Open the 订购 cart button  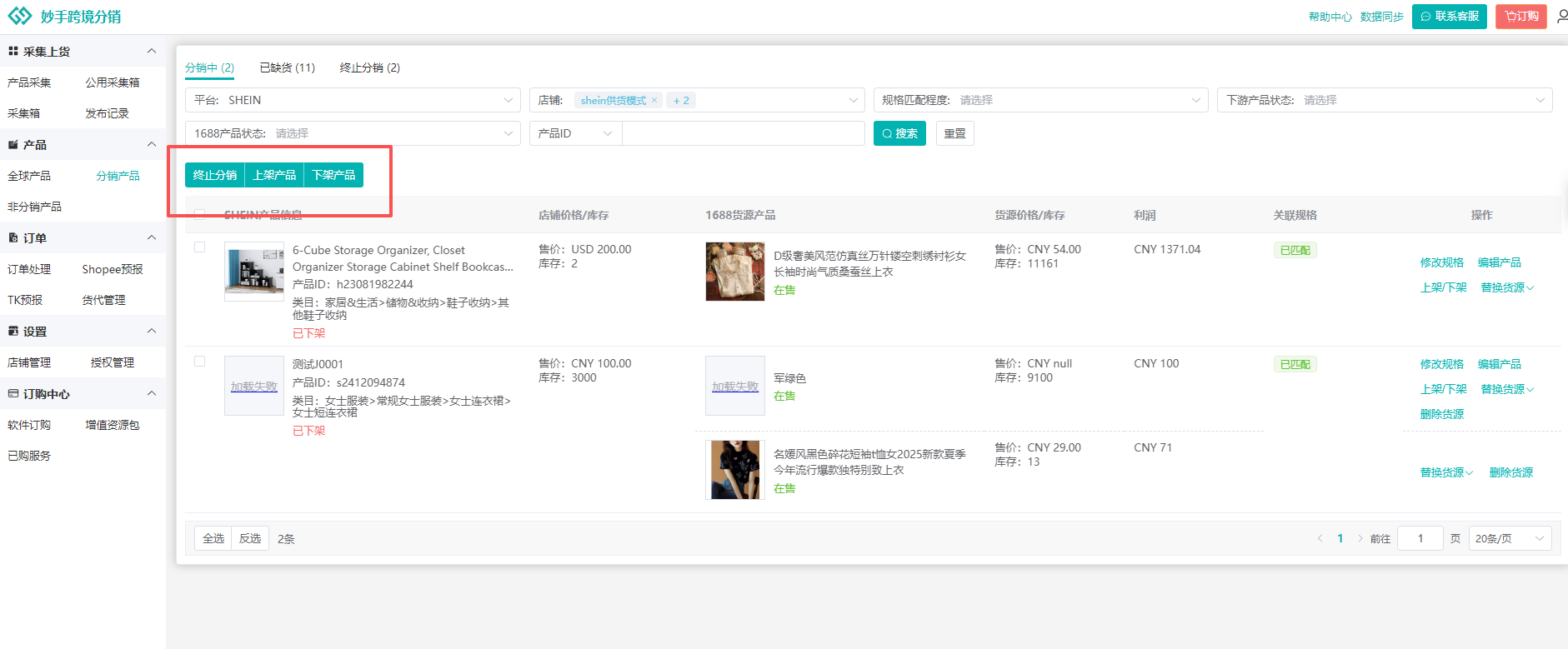pos(1520,17)
